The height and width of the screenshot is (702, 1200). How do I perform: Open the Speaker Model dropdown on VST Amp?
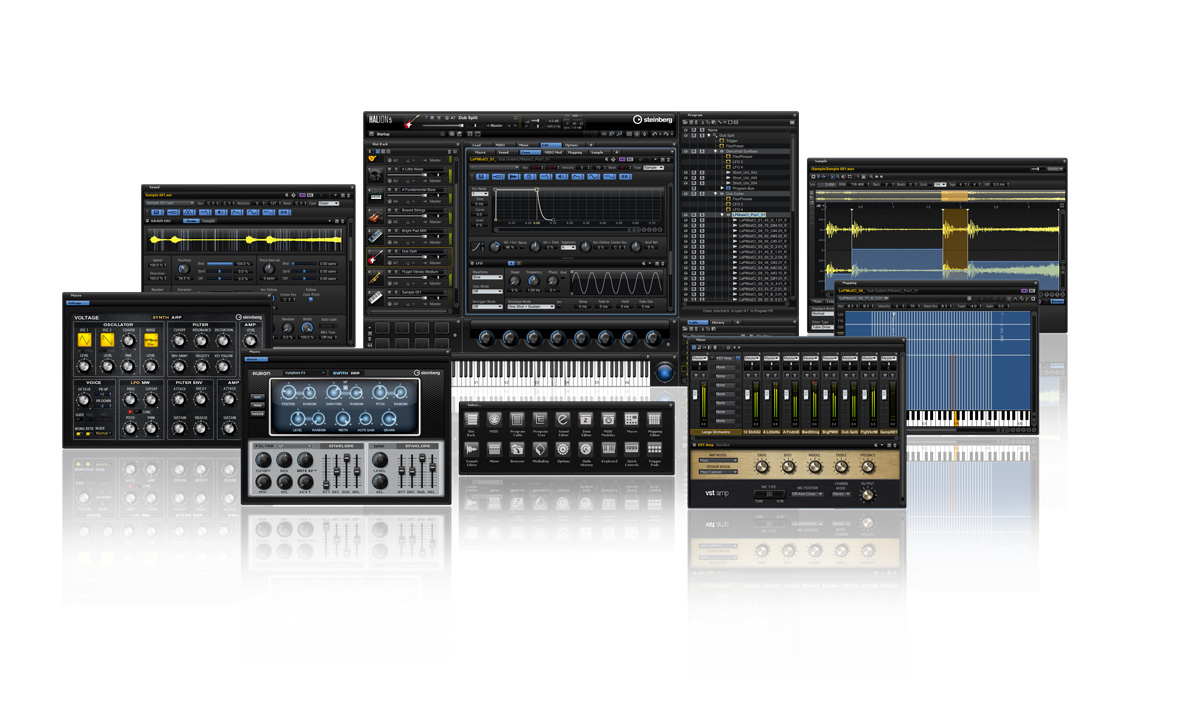pos(718,472)
